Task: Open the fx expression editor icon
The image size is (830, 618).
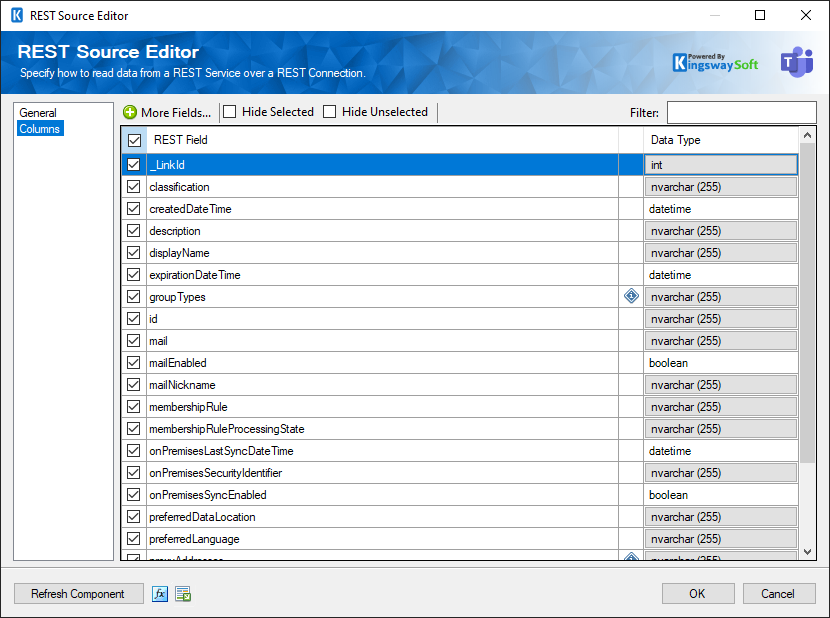Action: point(160,593)
